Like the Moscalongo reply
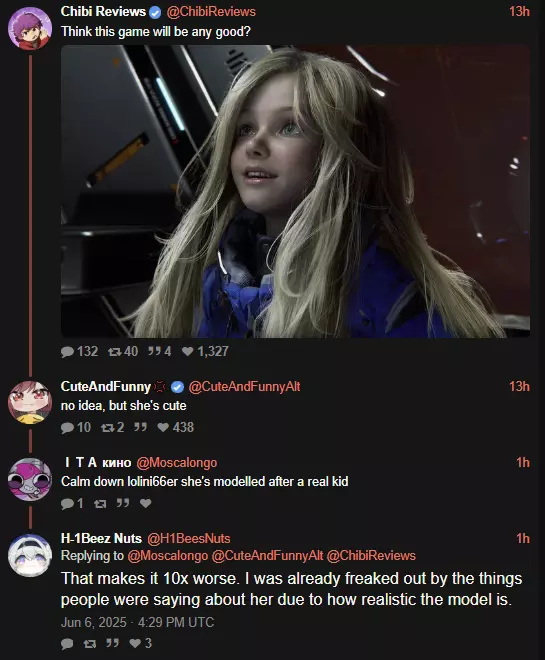Image resolution: width=545 pixels, height=660 pixels. [146, 503]
